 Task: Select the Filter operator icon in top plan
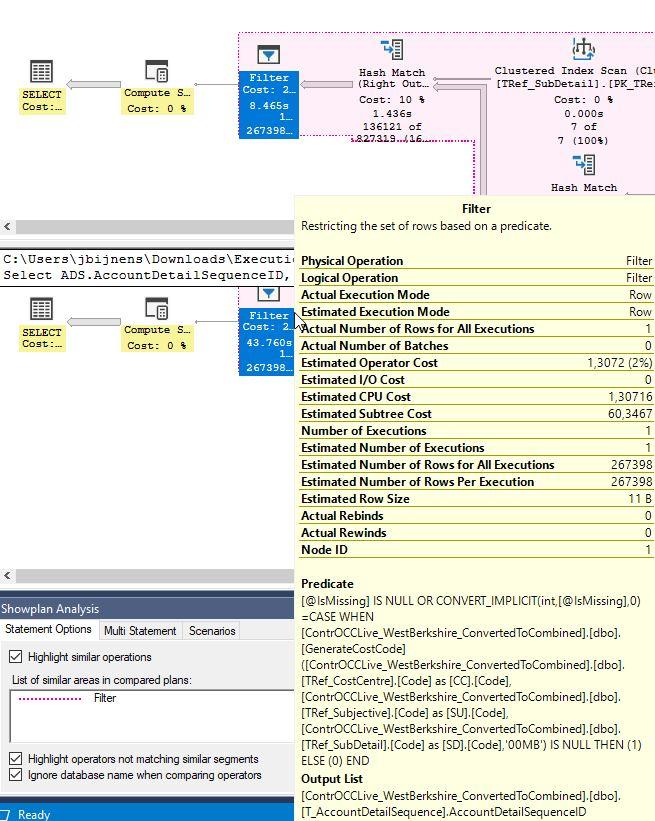269,54
